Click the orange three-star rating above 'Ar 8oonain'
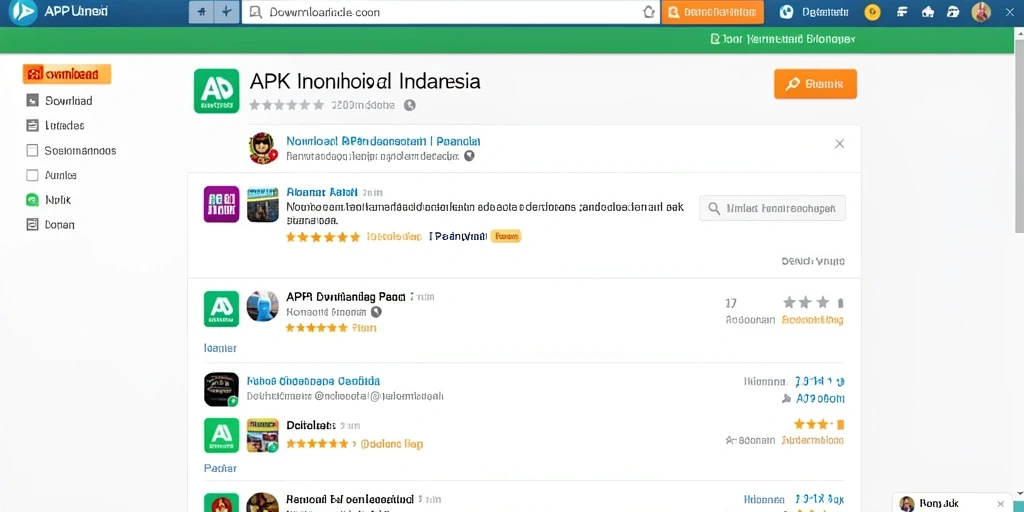1024x512 pixels. point(818,424)
